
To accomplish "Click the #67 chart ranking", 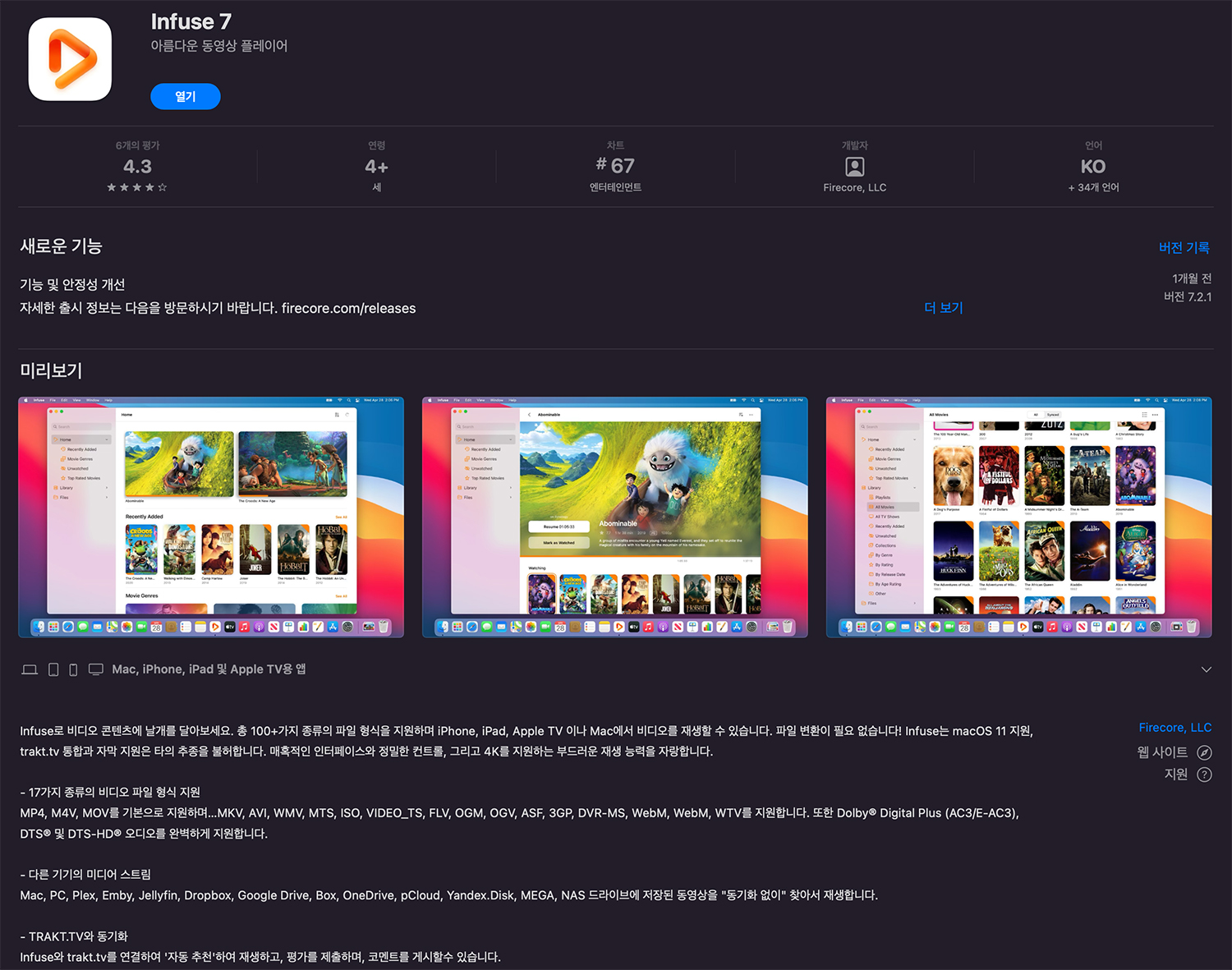I will click(x=615, y=165).
